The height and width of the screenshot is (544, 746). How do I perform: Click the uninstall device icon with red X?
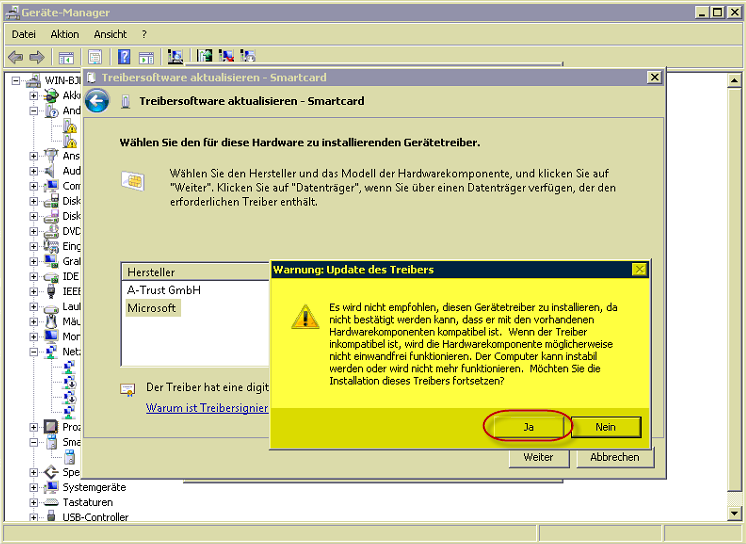[226, 57]
